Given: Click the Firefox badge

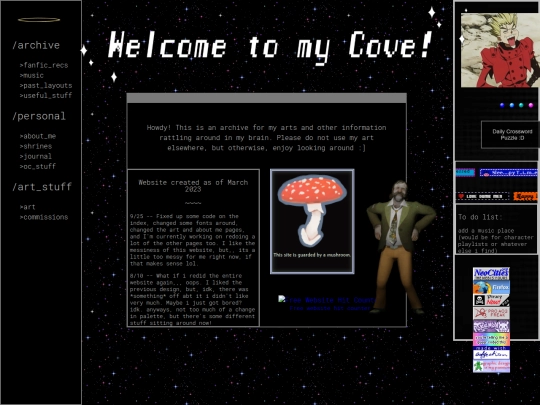Looking at the screenshot, I should [x=491, y=287].
